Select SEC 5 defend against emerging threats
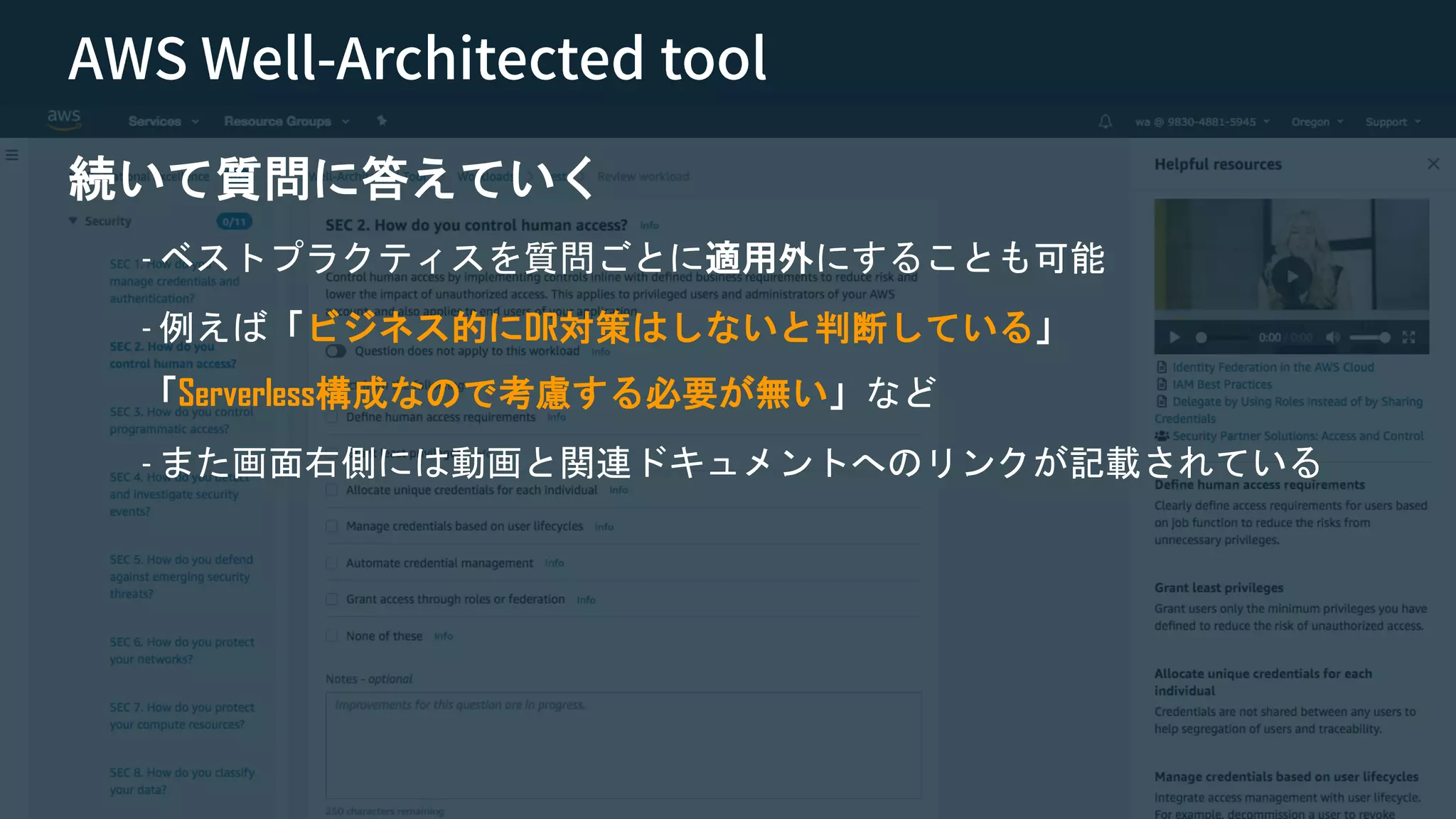Viewport: 1456px width, 819px height. tap(181, 577)
